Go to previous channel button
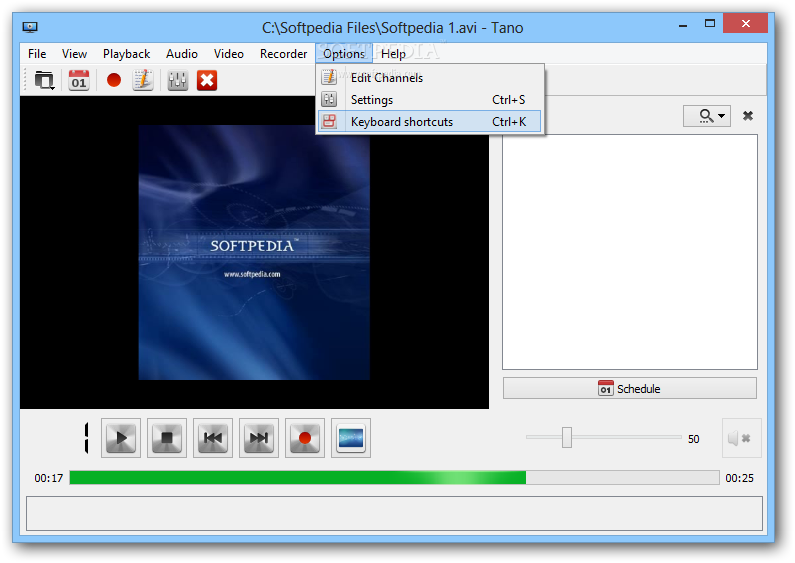The image size is (795, 563). click(x=213, y=438)
